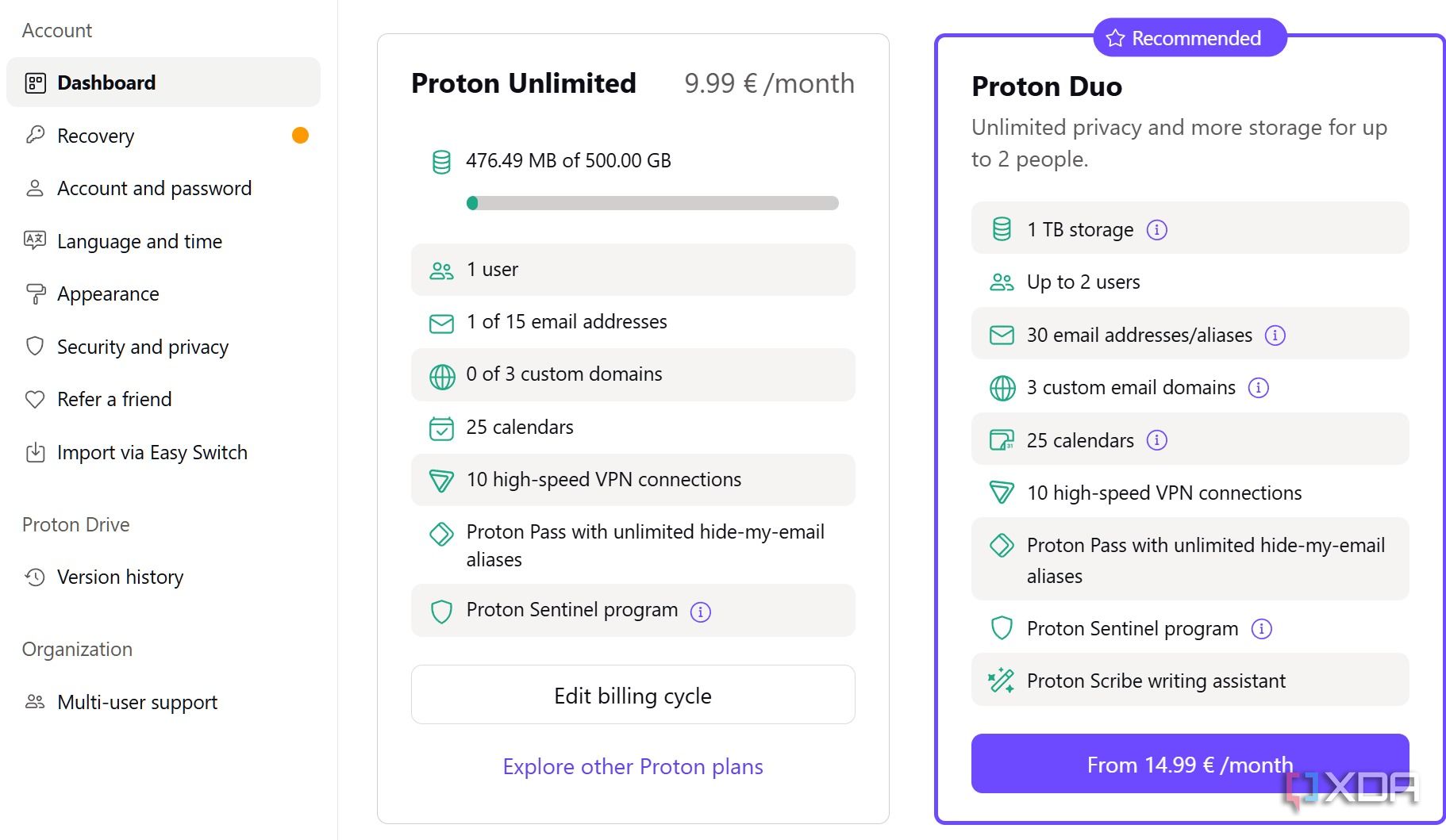This screenshot has height=840, width=1446.
Task: Click the Security and privacy shield icon
Action: (x=33, y=347)
